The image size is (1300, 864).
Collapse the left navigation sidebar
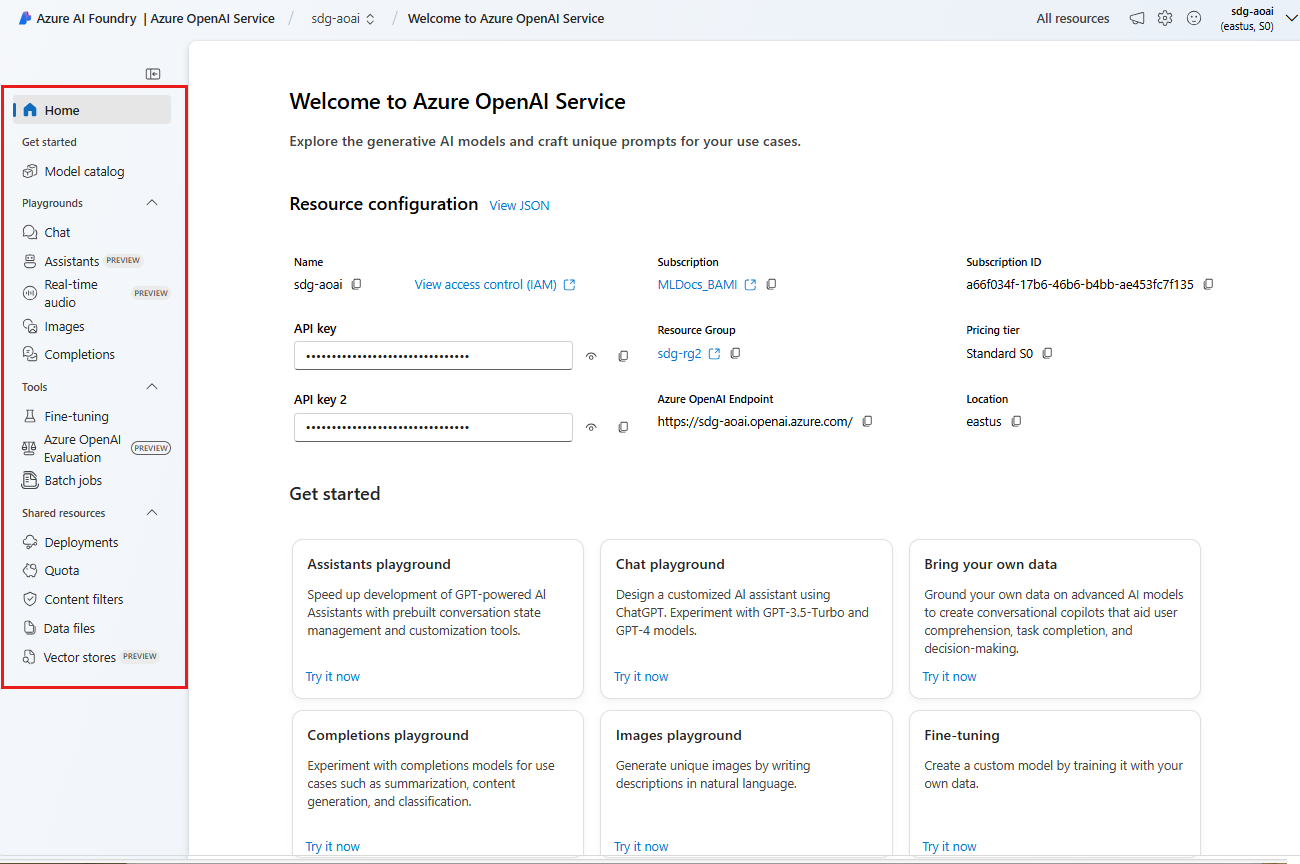[153, 74]
